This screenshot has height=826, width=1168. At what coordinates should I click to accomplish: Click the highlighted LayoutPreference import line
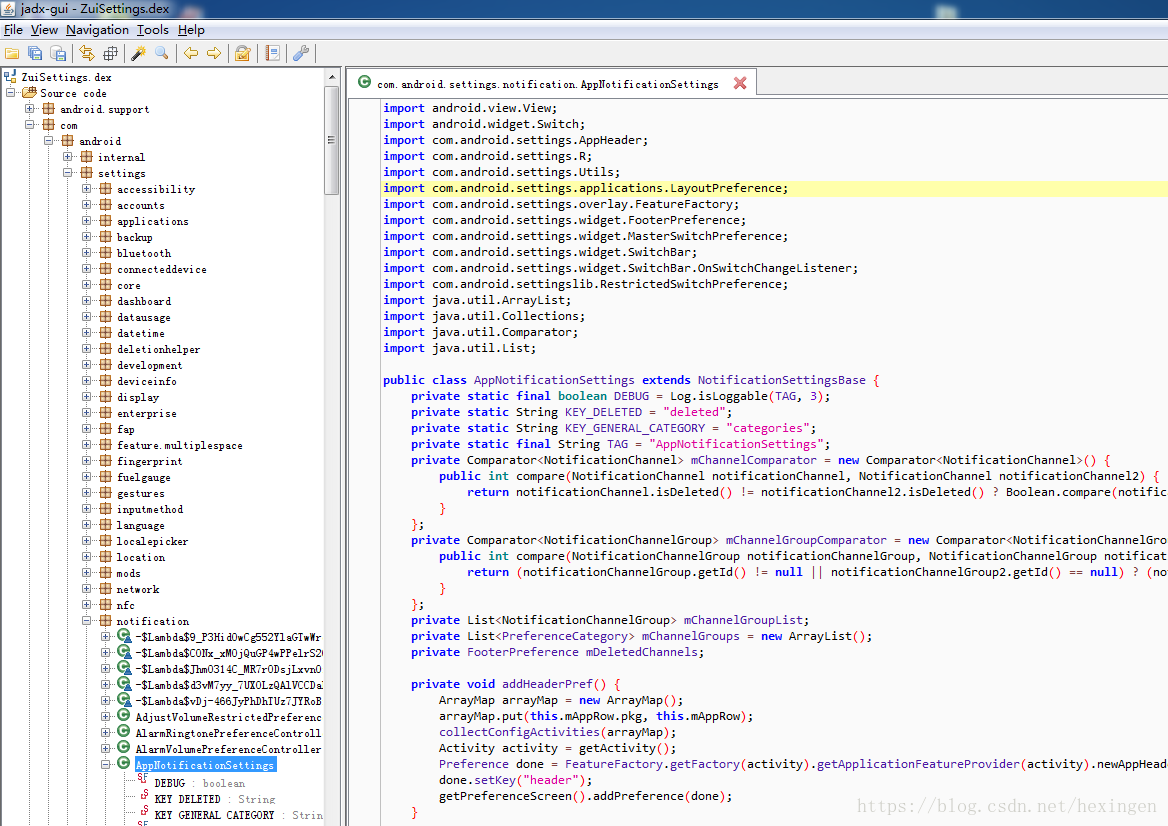[775, 188]
